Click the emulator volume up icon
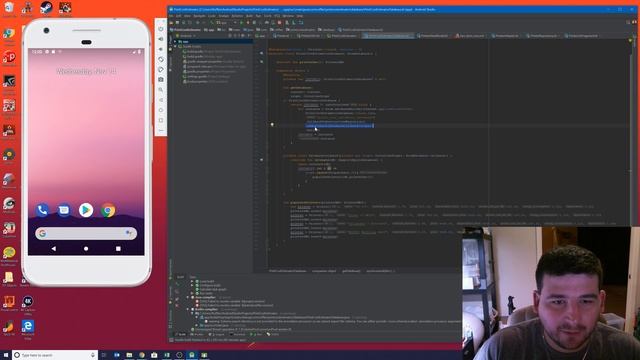Screen dimensions: 640x360 [161, 39]
